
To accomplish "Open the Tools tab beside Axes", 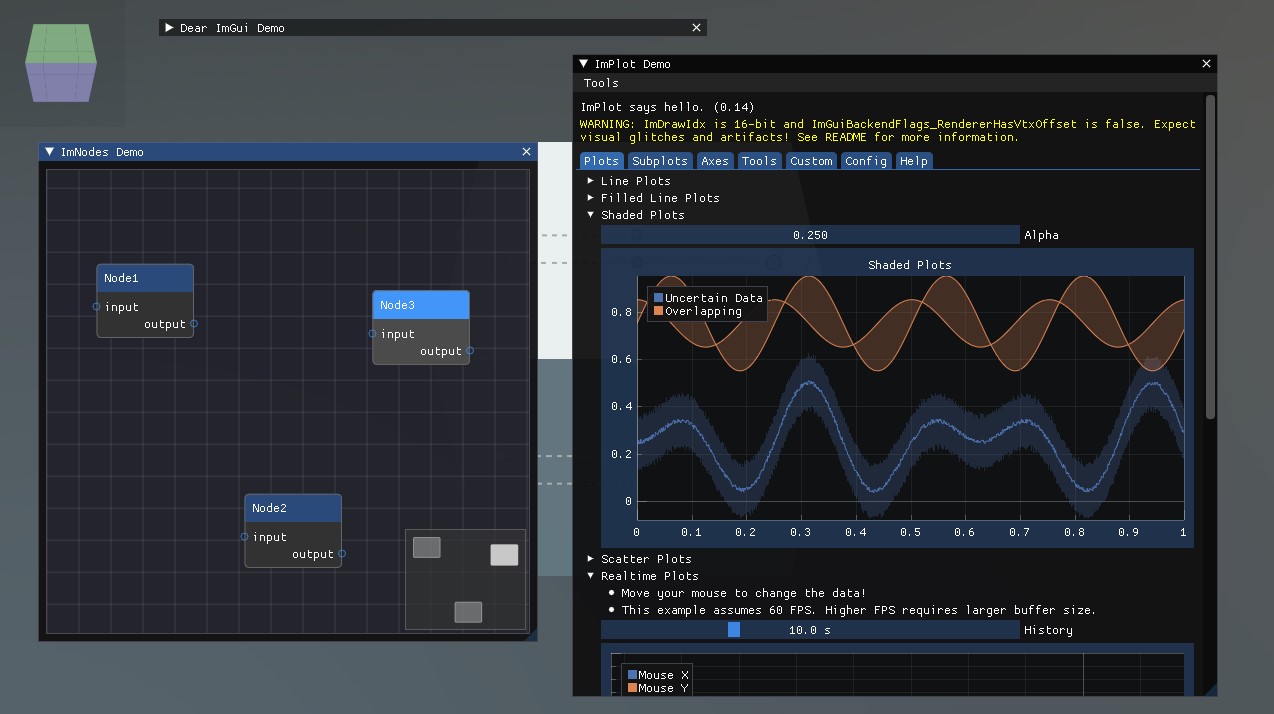I will pyautogui.click(x=759, y=161).
